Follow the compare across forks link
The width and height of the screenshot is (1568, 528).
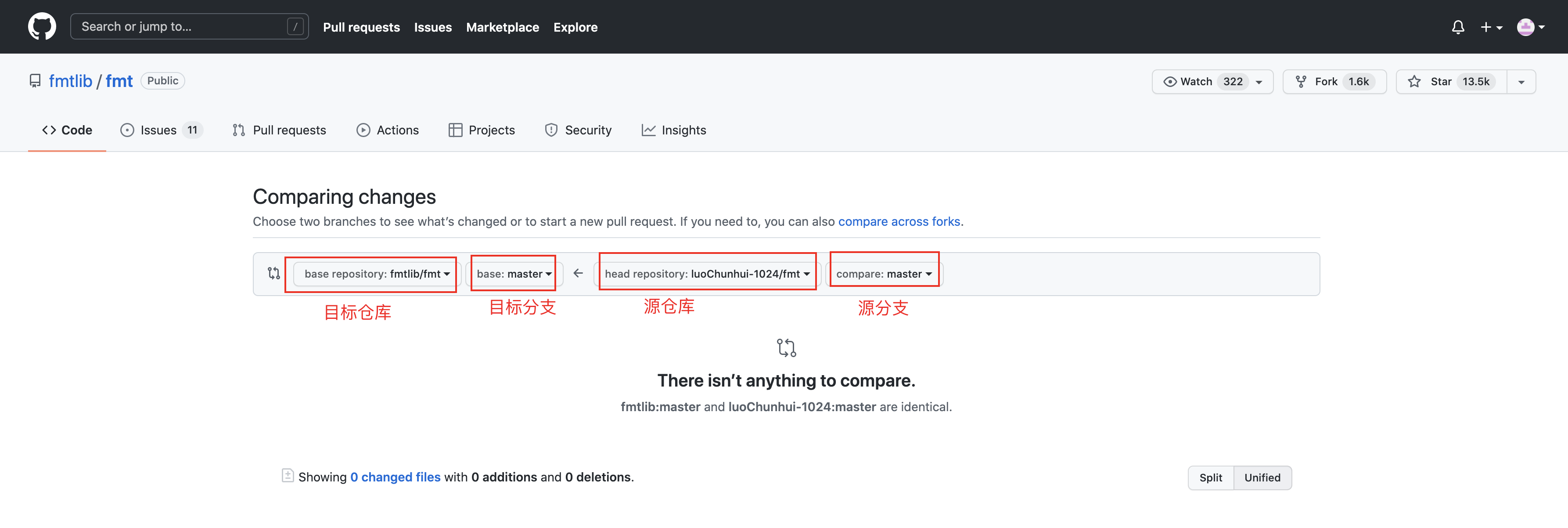(899, 222)
